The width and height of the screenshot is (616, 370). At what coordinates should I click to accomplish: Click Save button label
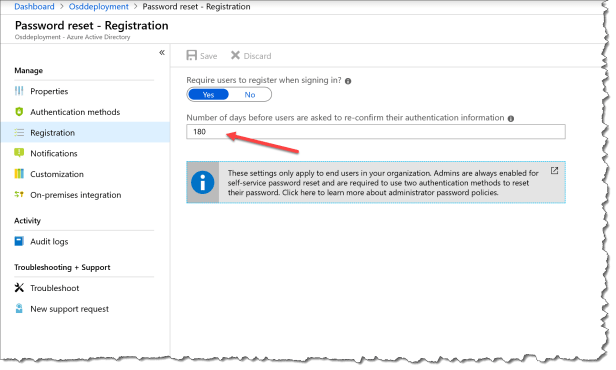[x=209, y=56]
